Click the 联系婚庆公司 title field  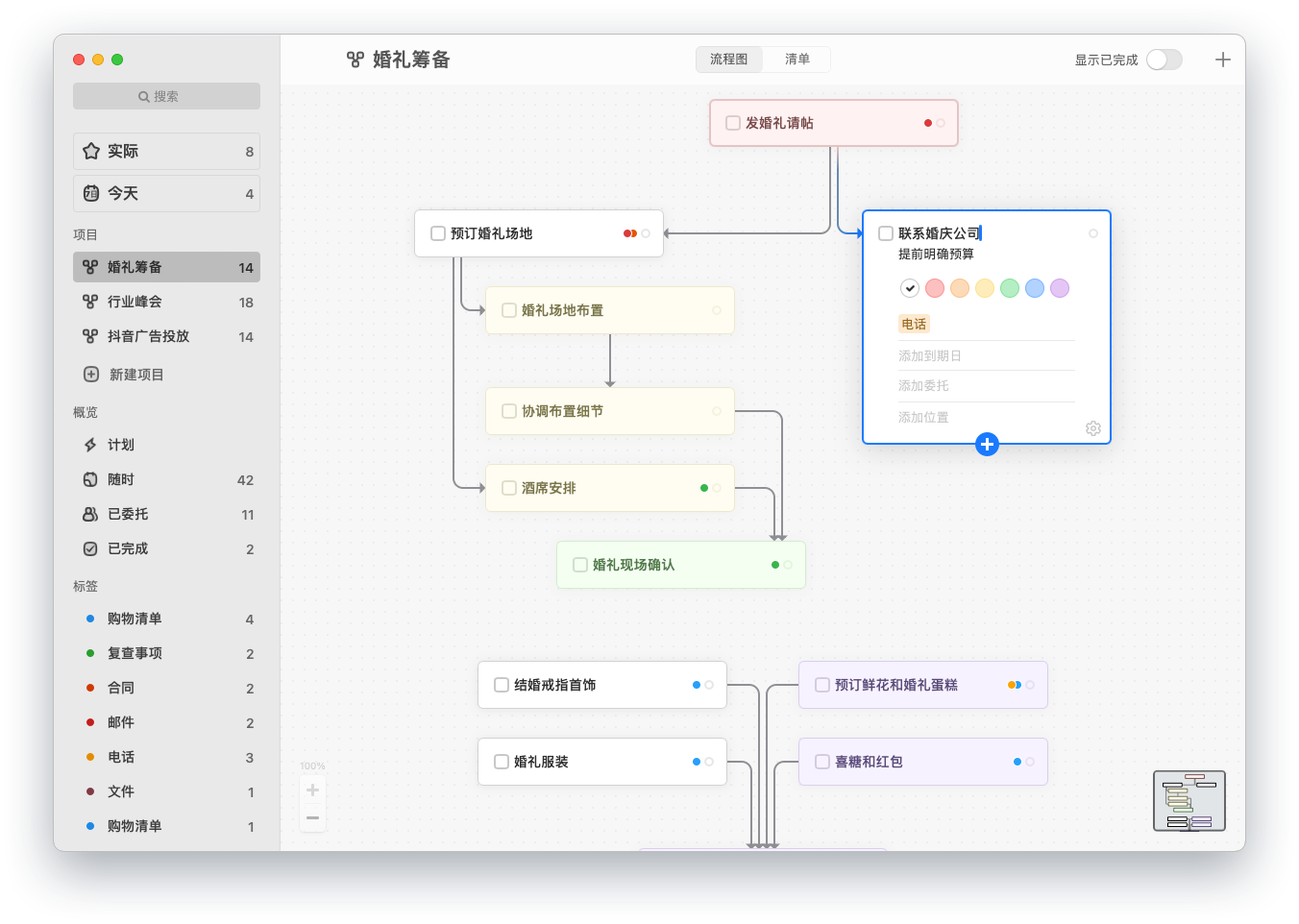tap(940, 233)
